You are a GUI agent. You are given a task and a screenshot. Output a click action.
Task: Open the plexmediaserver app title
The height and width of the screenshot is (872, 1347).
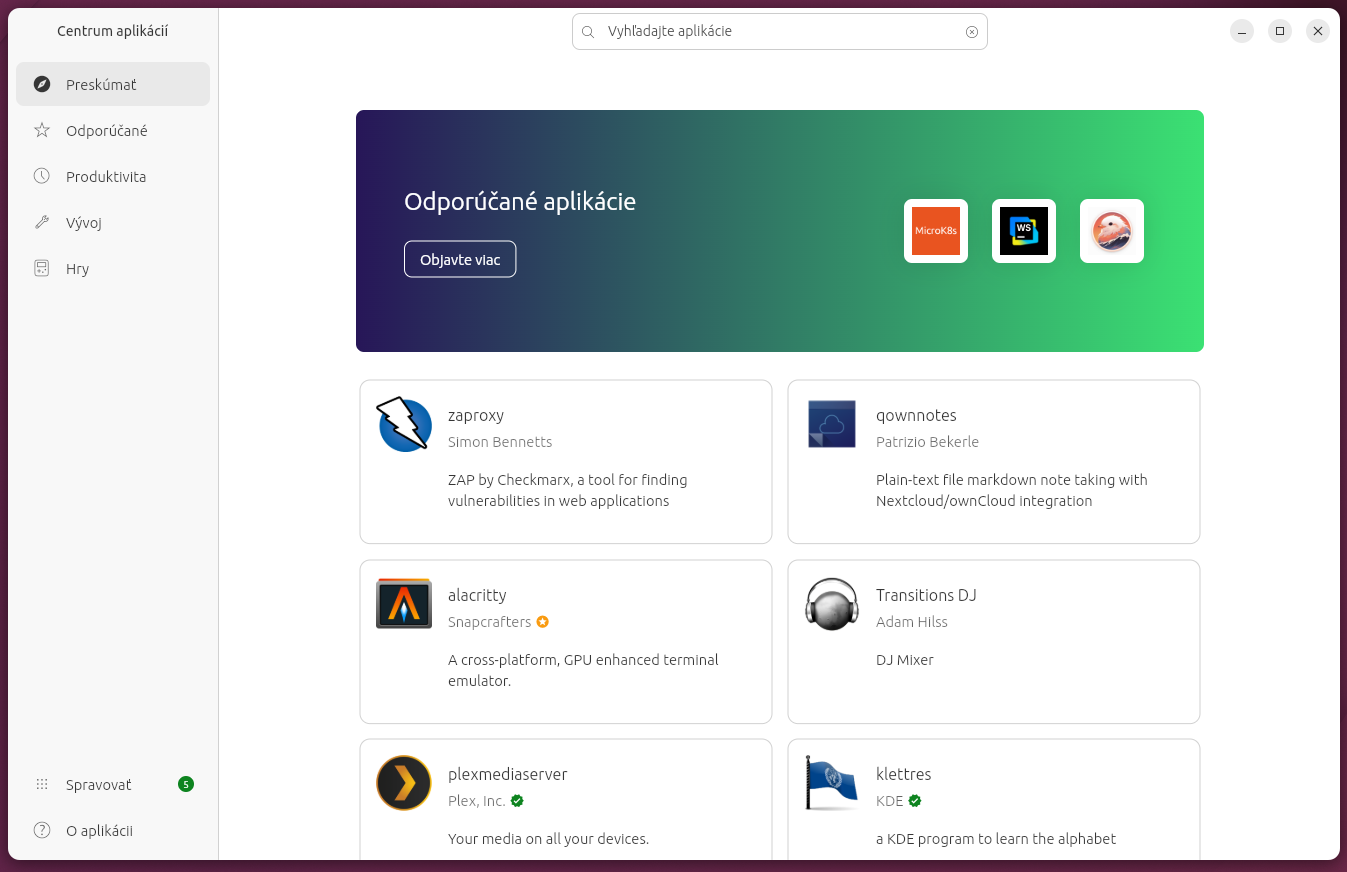pos(508,774)
